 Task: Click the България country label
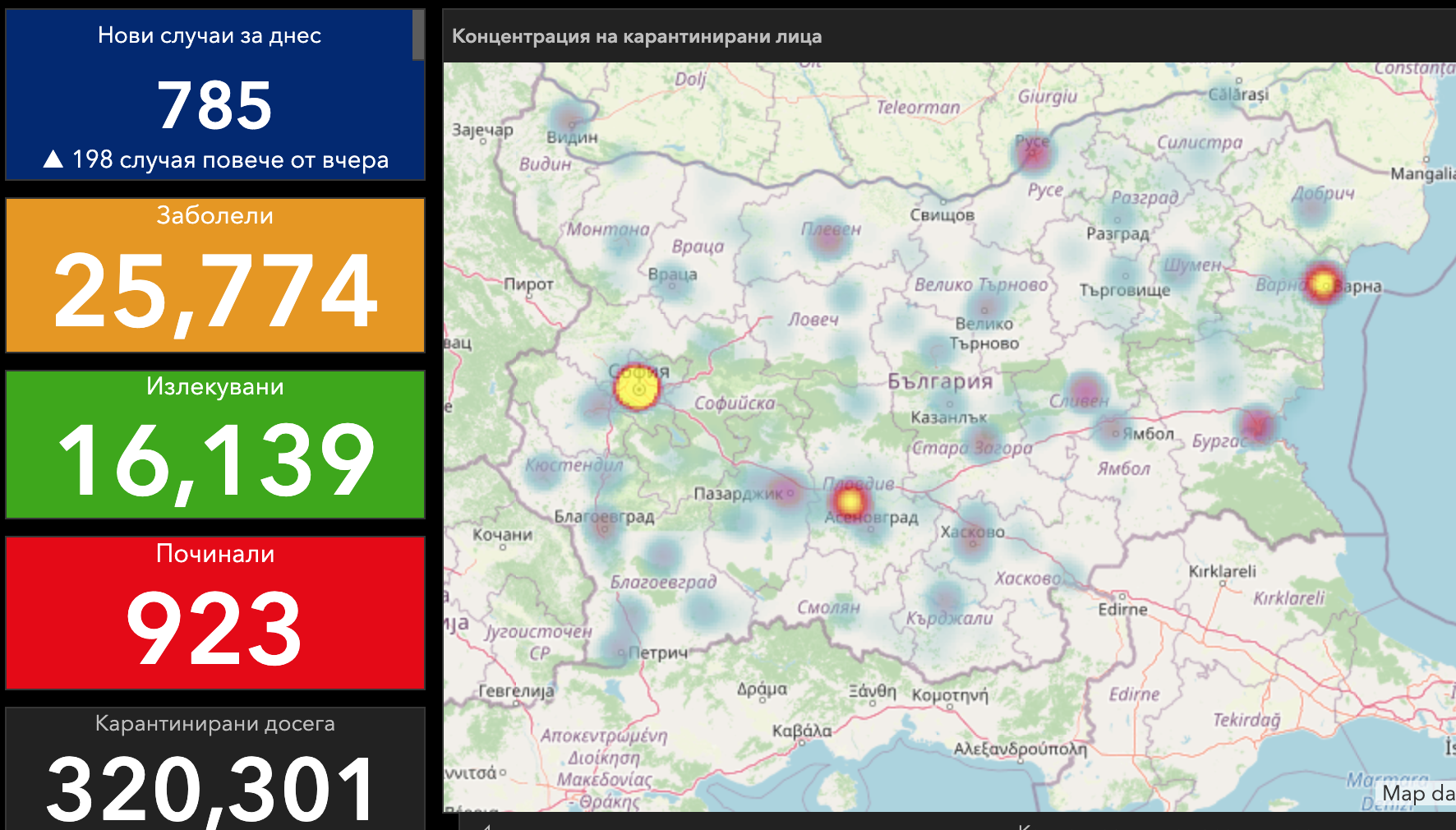coord(940,381)
